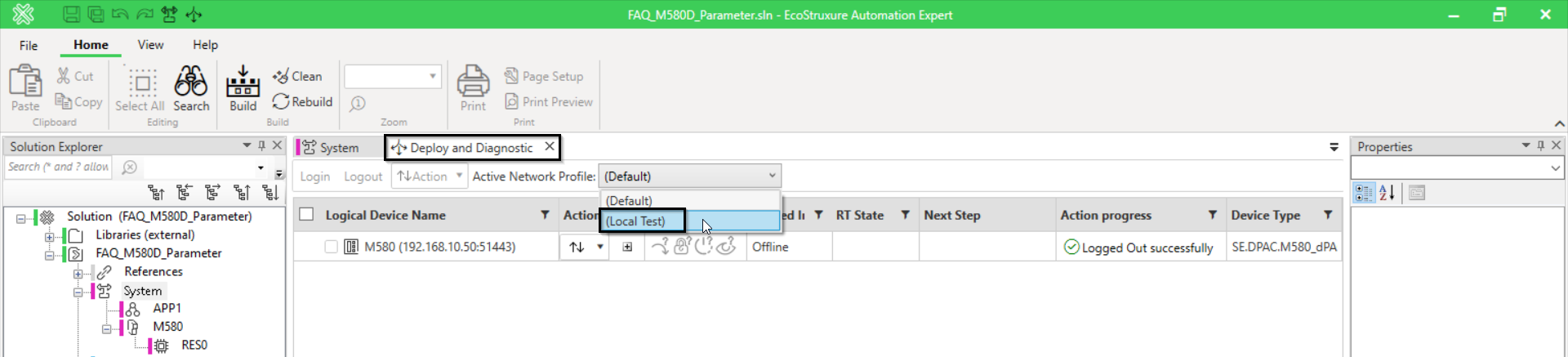Open Page Setup
Screen dimensions: 1568x357
coord(544,76)
